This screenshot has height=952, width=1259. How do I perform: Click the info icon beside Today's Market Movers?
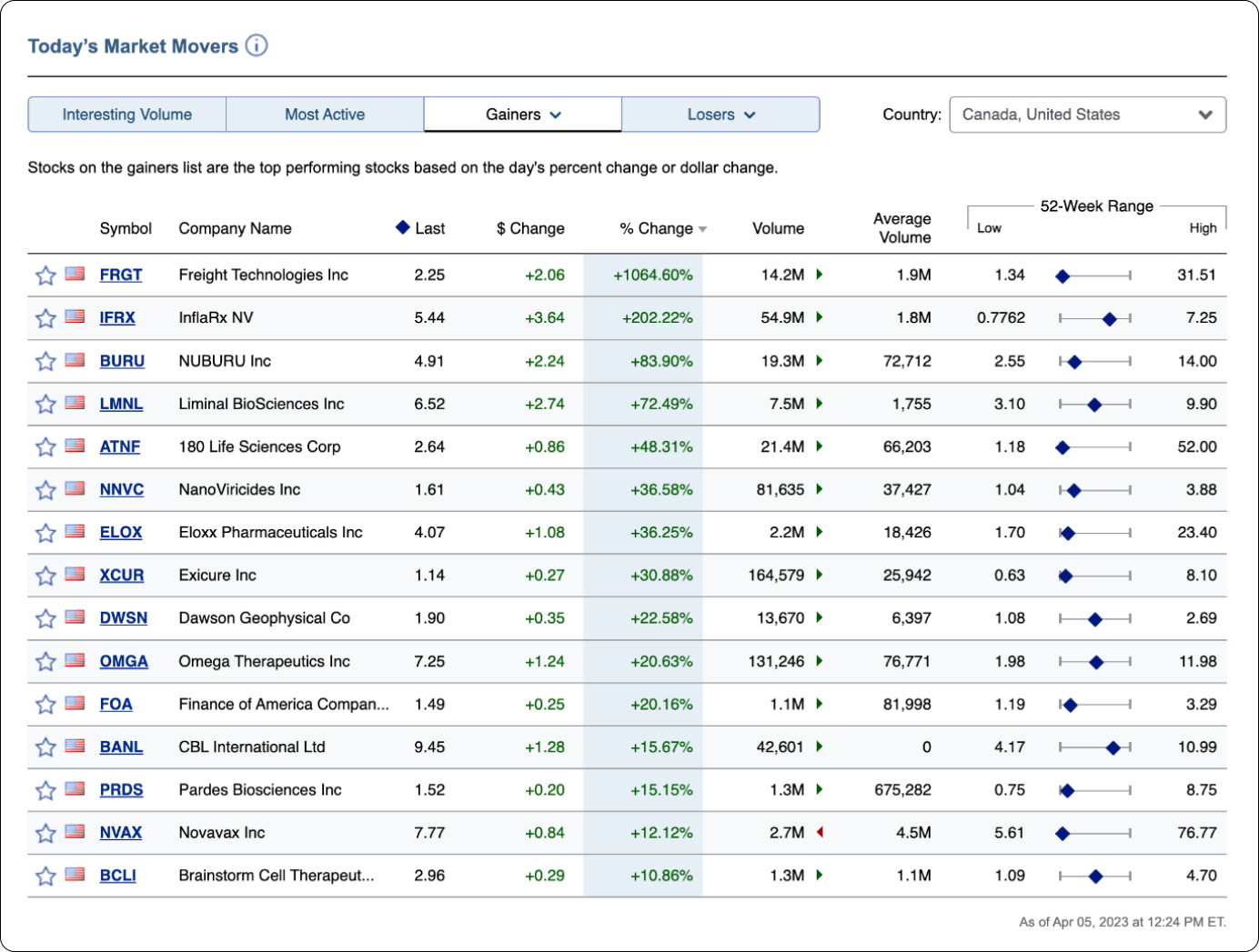257,45
